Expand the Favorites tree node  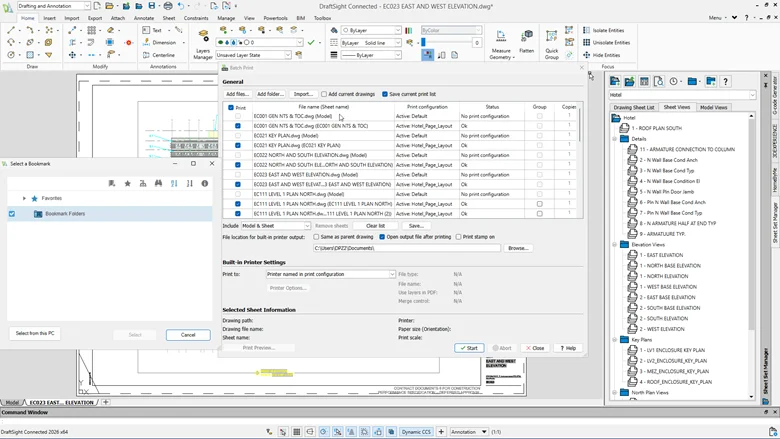(x=24, y=198)
